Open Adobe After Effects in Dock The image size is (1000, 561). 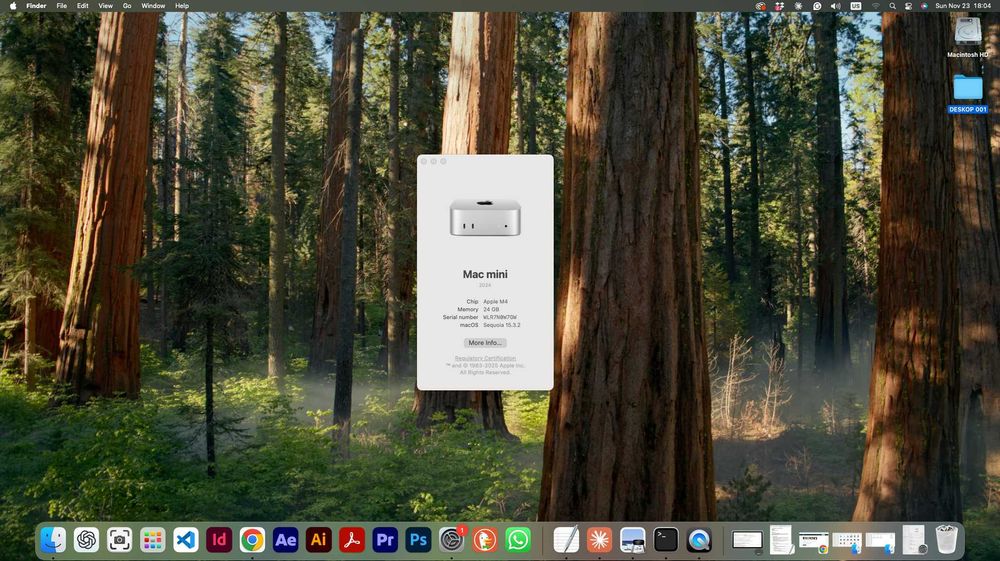(x=285, y=540)
